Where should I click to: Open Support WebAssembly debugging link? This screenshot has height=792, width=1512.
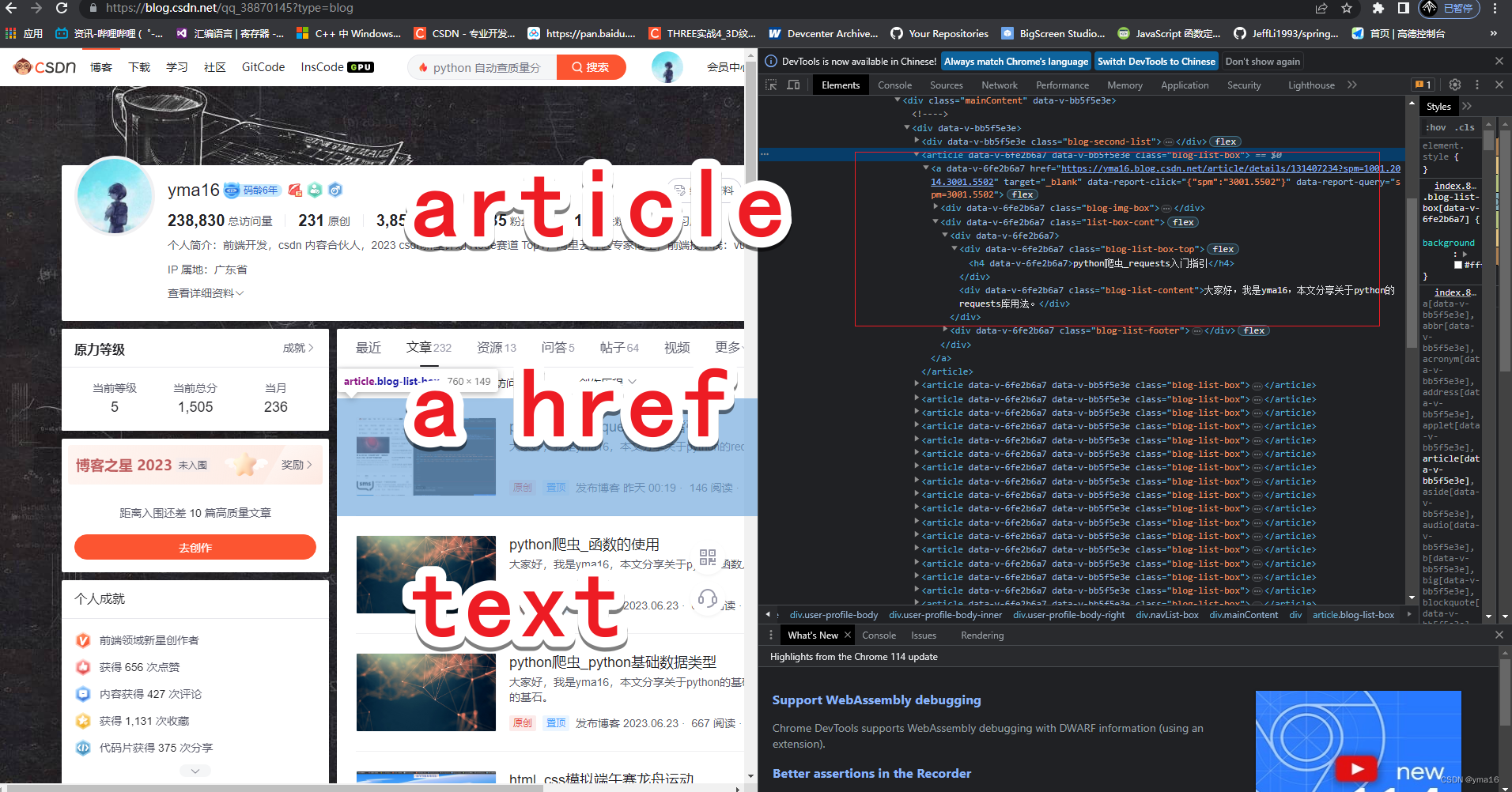click(876, 700)
